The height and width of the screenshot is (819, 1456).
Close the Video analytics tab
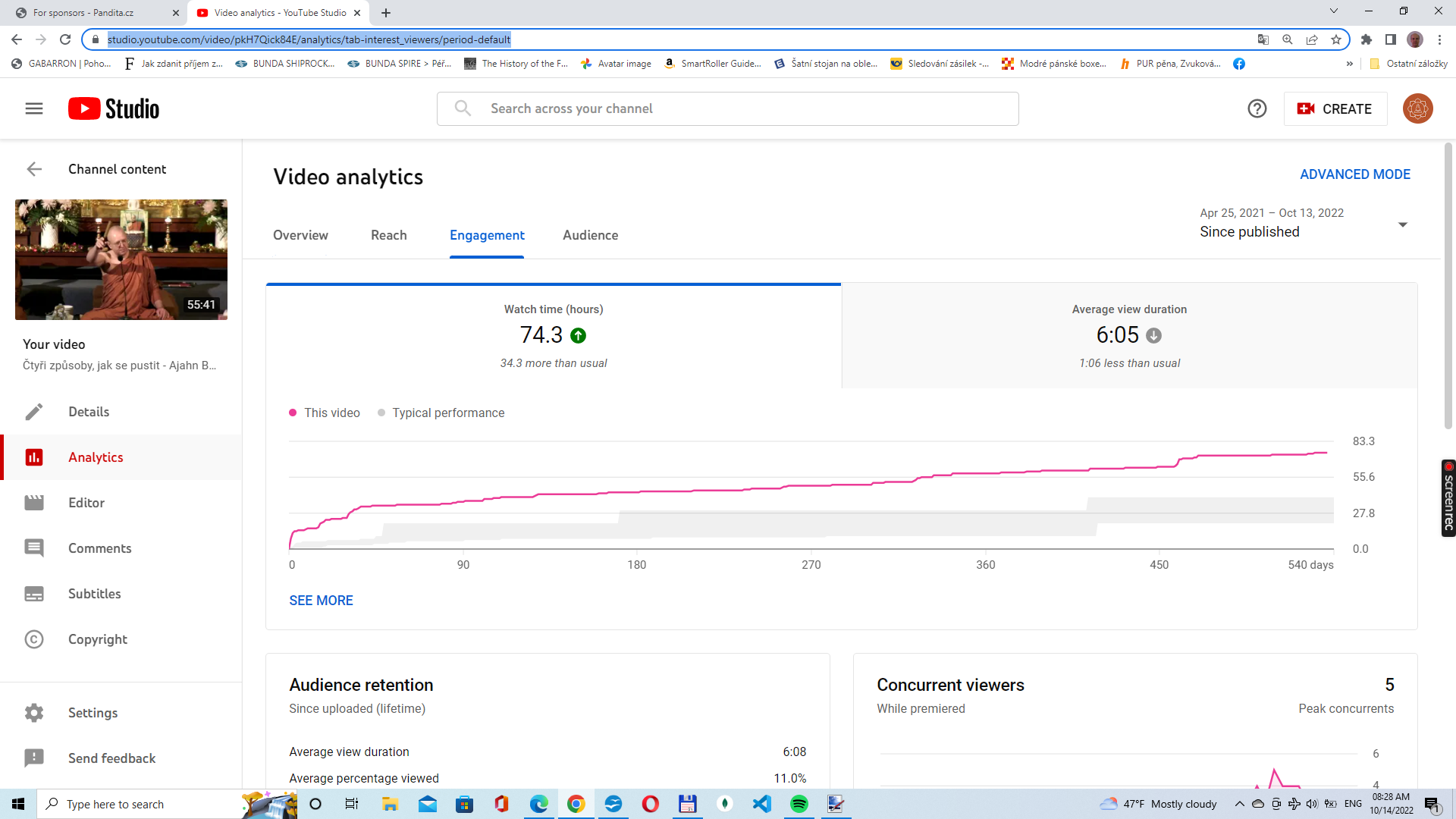point(357,13)
